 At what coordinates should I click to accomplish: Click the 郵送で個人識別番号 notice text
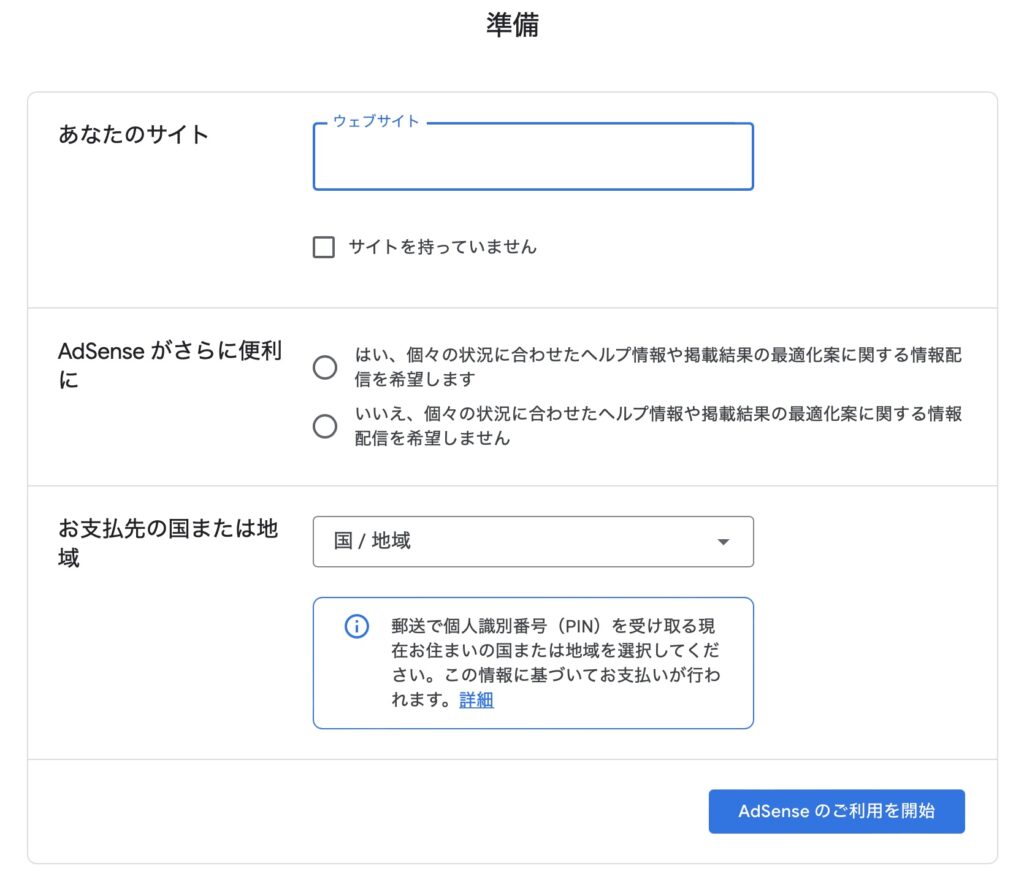[x=556, y=662]
